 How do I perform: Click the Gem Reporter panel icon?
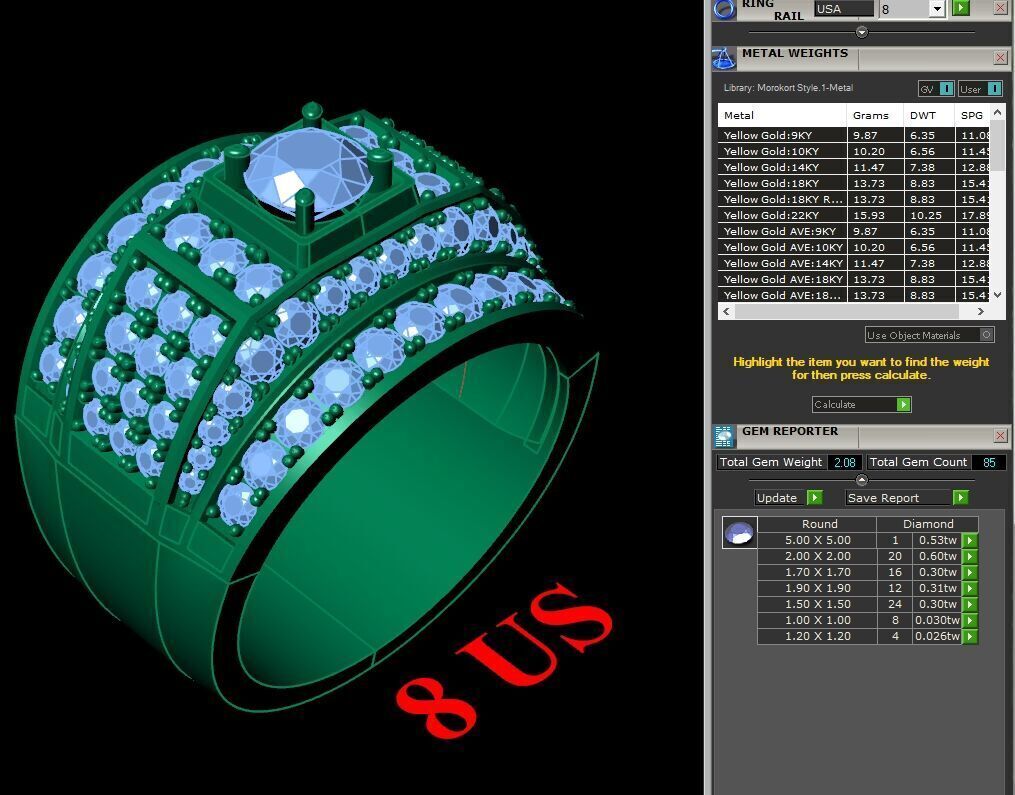click(x=724, y=437)
